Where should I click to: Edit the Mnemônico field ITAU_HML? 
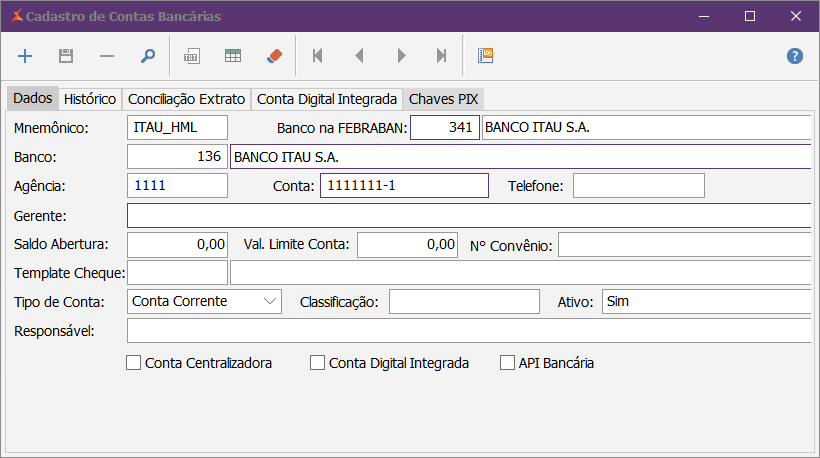pyautogui.click(x=177, y=128)
